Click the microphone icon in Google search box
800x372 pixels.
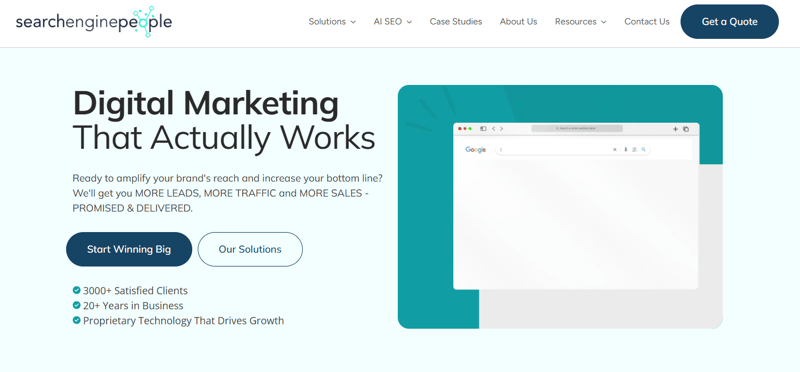pyautogui.click(x=626, y=150)
